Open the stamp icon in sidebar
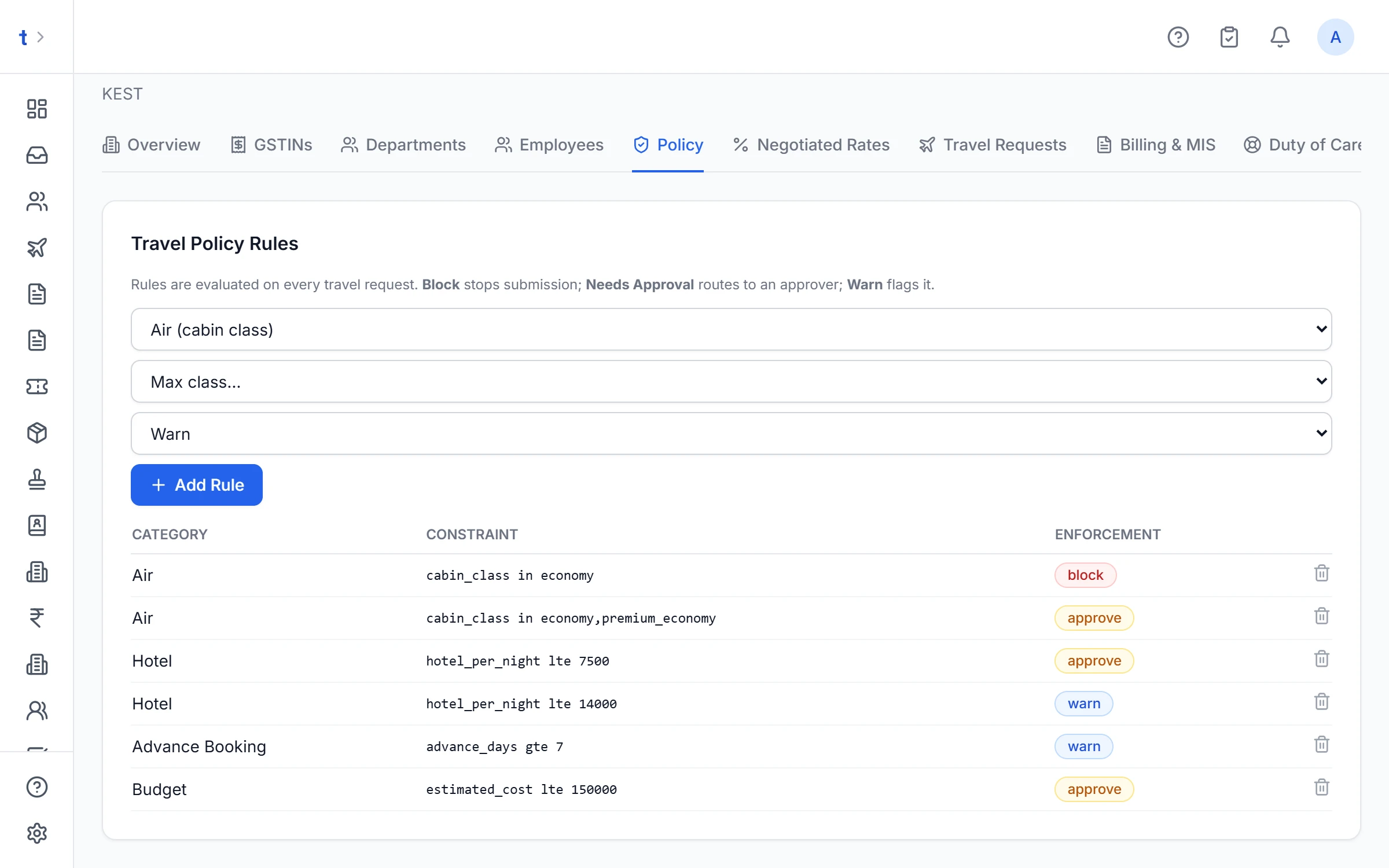 click(36, 479)
